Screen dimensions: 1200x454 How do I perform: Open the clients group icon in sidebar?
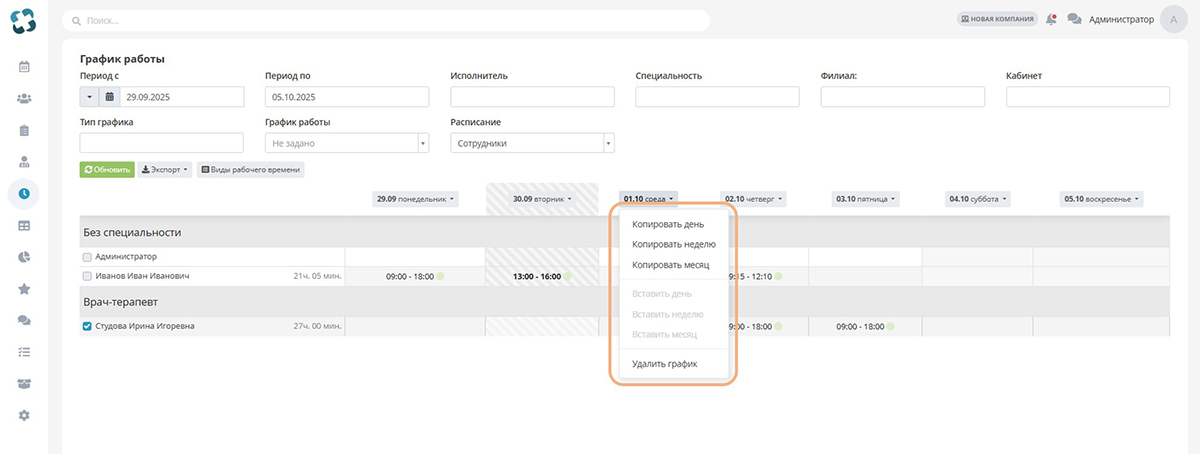click(x=24, y=98)
